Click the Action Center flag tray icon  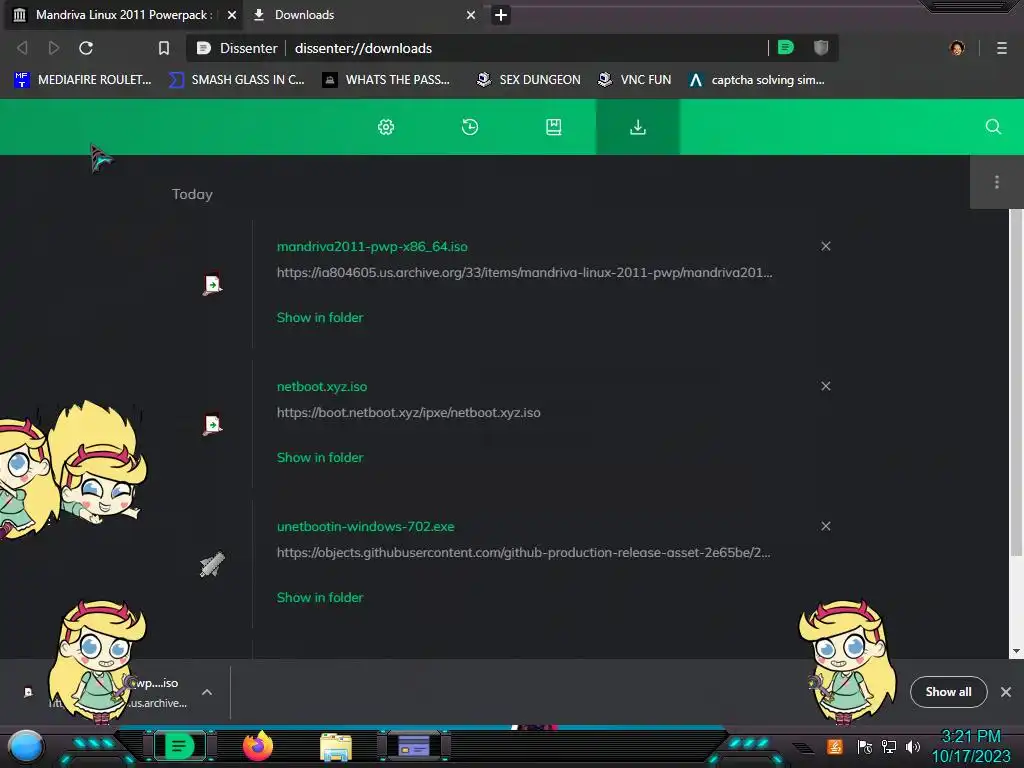coord(865,746)
